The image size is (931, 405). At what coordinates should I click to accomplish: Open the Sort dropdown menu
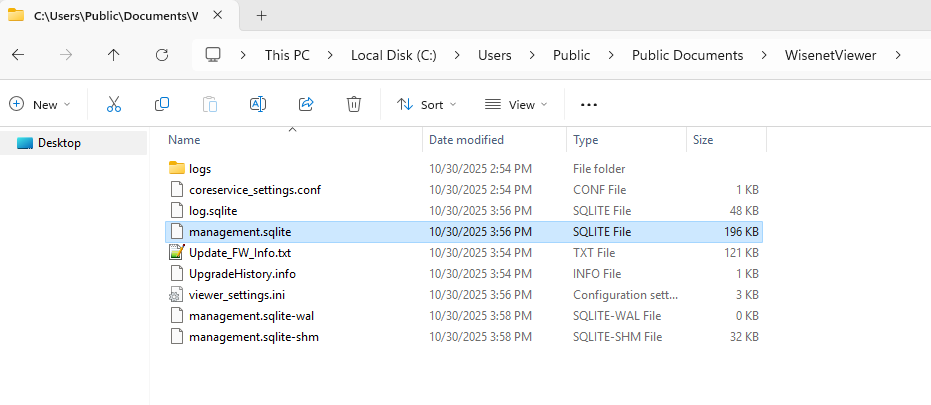tap(426, 104)
